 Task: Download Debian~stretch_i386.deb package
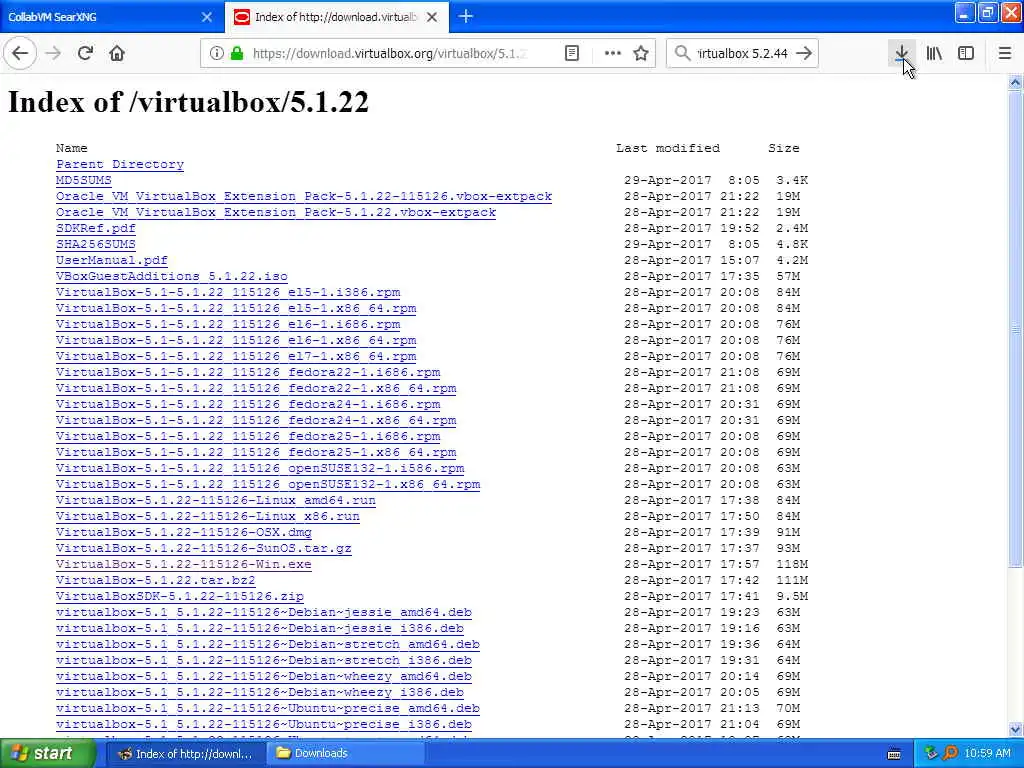tap(264, 660)
